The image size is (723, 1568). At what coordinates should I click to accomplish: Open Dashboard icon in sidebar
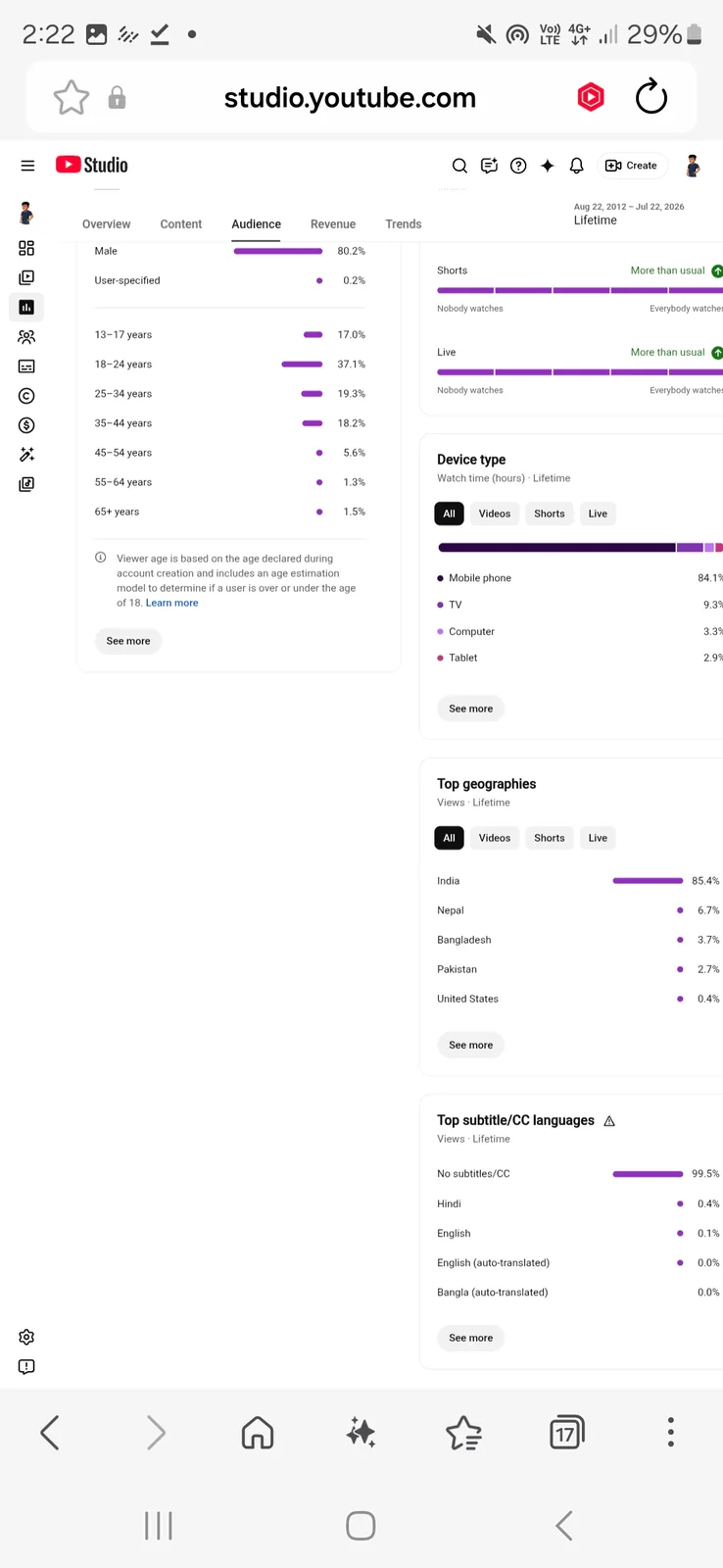pos(26,248)
